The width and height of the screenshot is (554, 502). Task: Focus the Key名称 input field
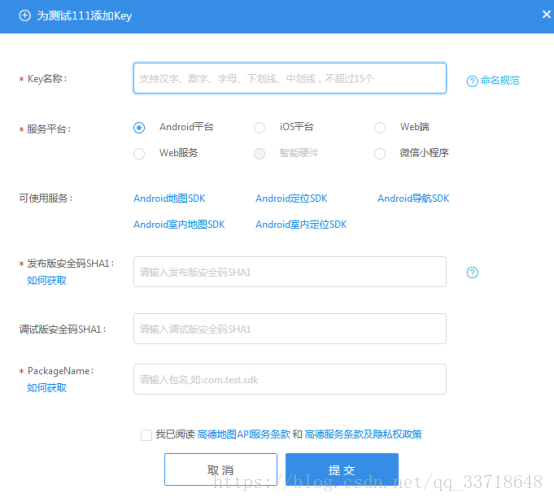(290, 78)
